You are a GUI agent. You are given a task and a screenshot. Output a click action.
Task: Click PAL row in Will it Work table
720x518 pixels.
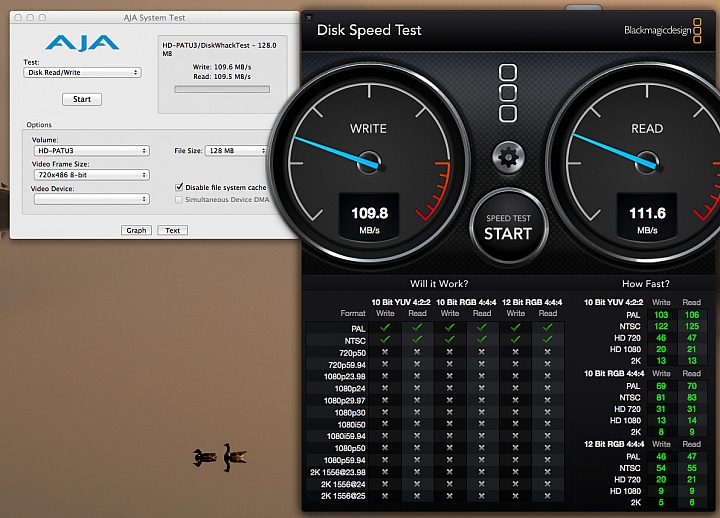click(x=435, y=328)
